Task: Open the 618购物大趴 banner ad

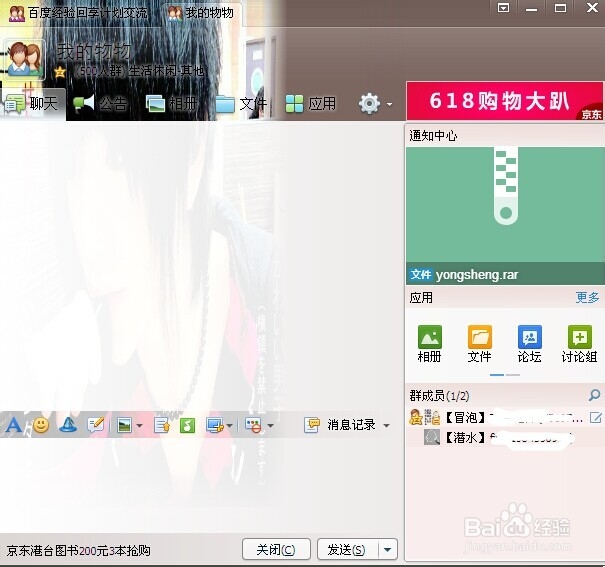Action: tap(504, 101)
